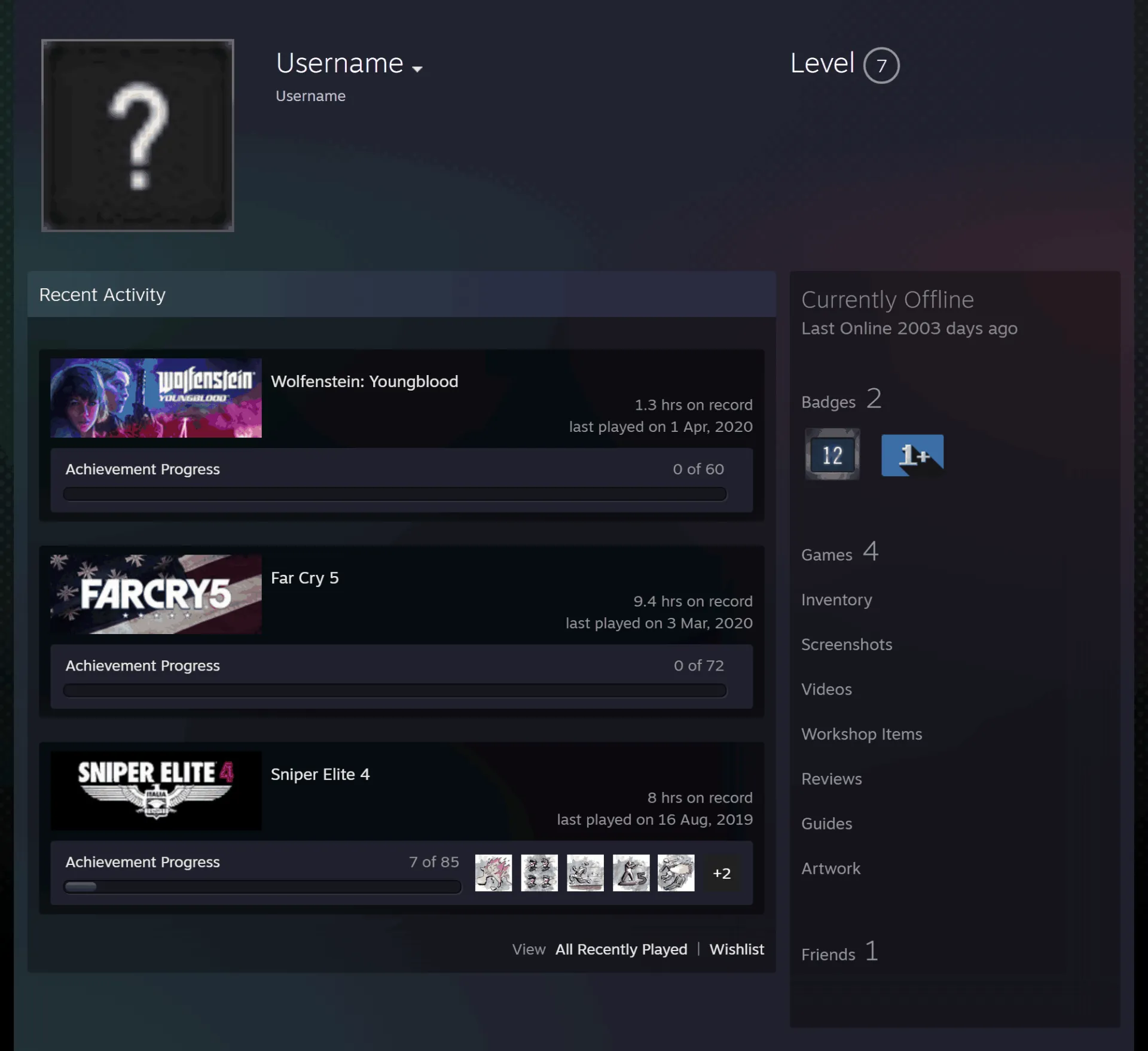Click the Far Cry 5 title link

click(x=305, y=578)
